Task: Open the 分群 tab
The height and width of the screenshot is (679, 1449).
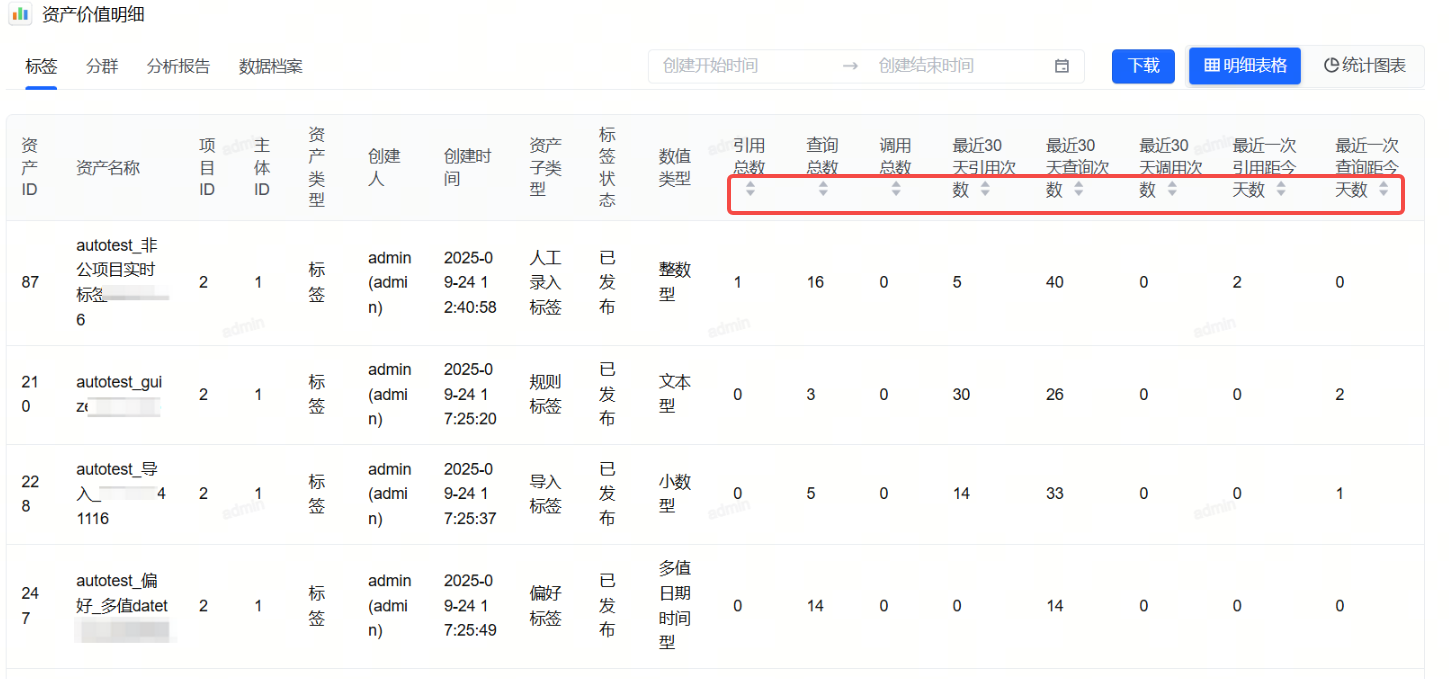Action: tap(102, 67)
